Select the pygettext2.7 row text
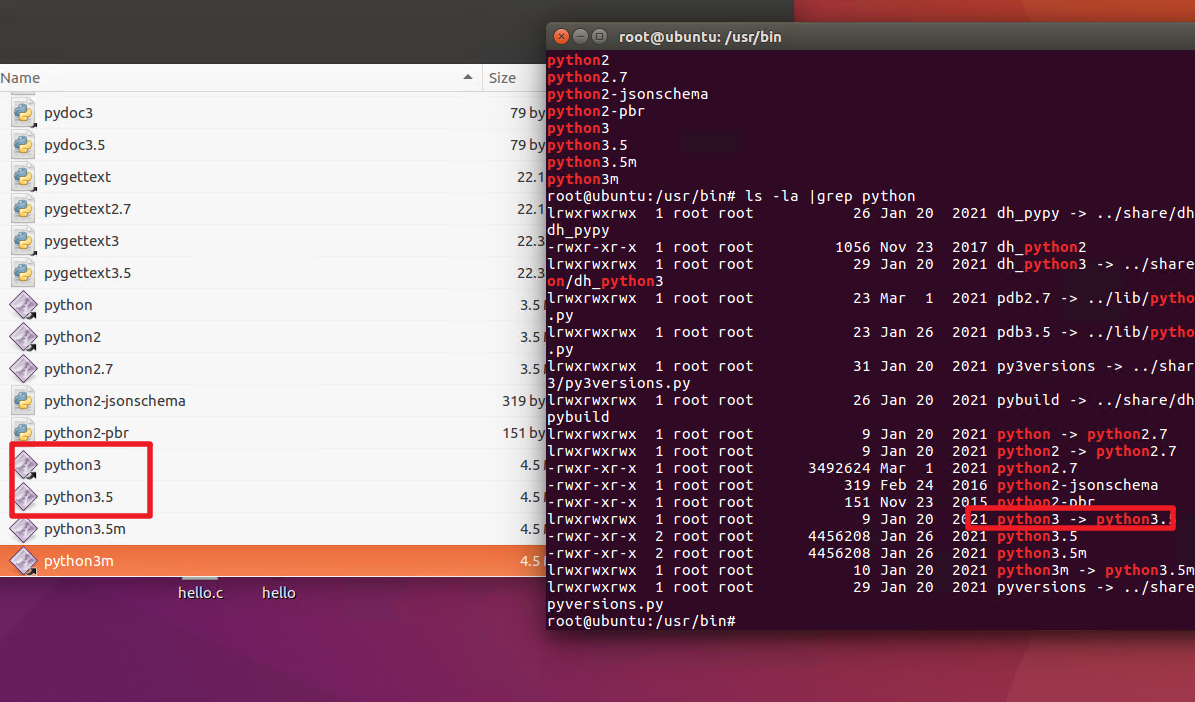The height and width of the screenshot is (702, 1195). 88,209
